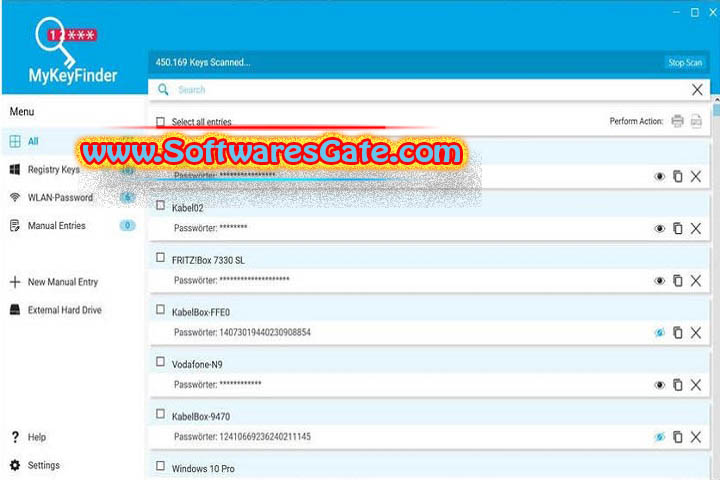Clear the search box with X
720x480 pixels.
(697, 90)
